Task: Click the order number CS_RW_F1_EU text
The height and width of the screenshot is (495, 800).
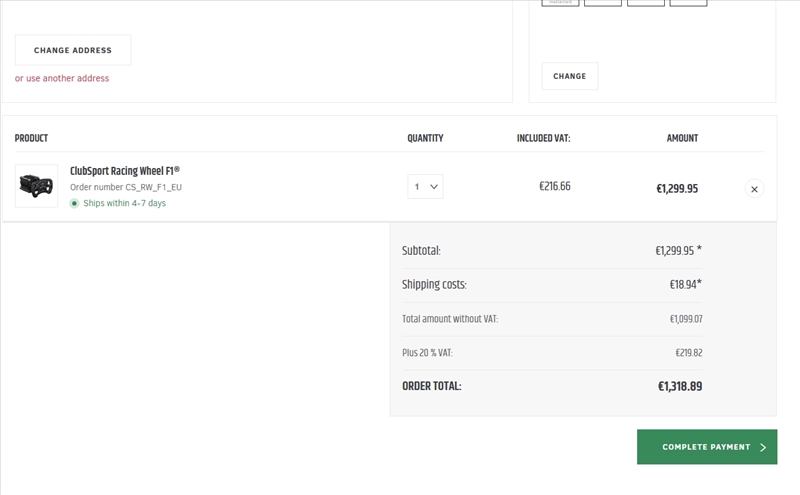Action: 126,187
